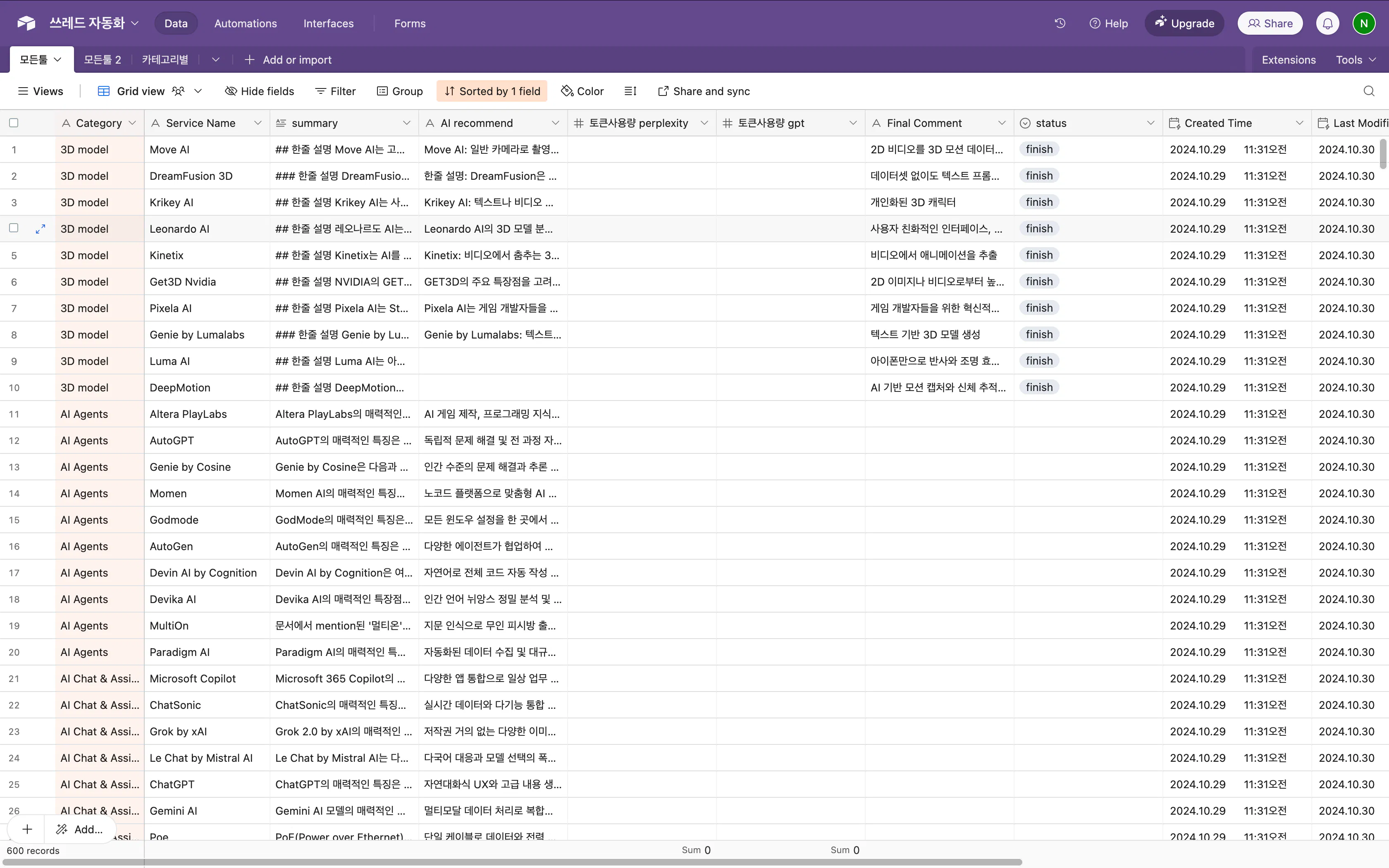Screen dimensions: 1389x868
Task: Select the Leonardo AI row checkbox
Action: point(14,228)
